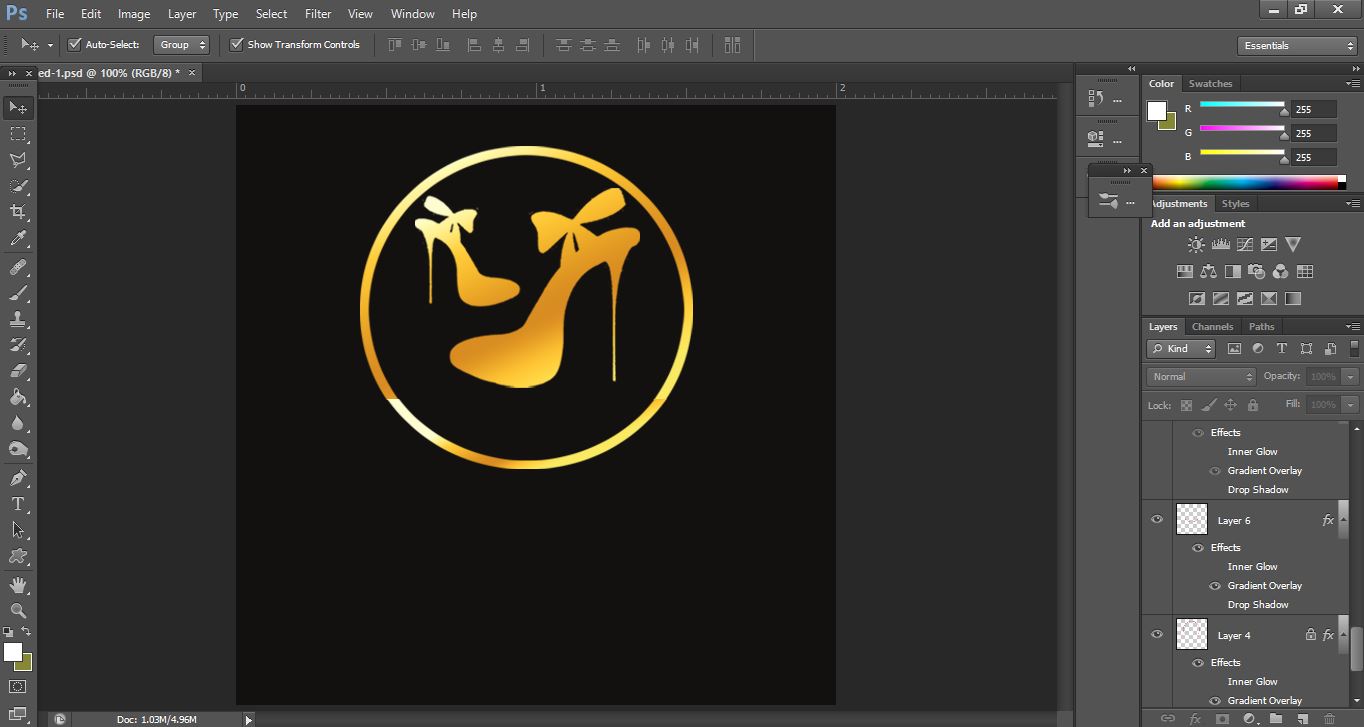Collapse Layer 4 effects list arrow
The width and height of the screenshot is (1364, 727).
tap(1343, 636)
